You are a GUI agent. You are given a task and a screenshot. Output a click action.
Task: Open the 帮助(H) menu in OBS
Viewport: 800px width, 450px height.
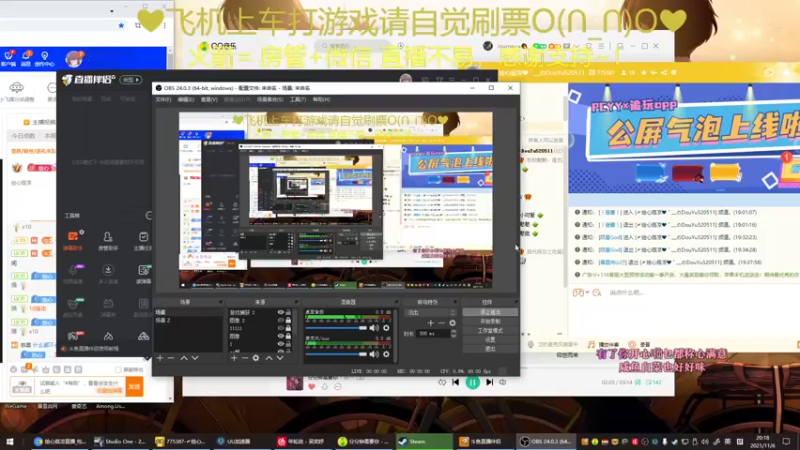321,99
